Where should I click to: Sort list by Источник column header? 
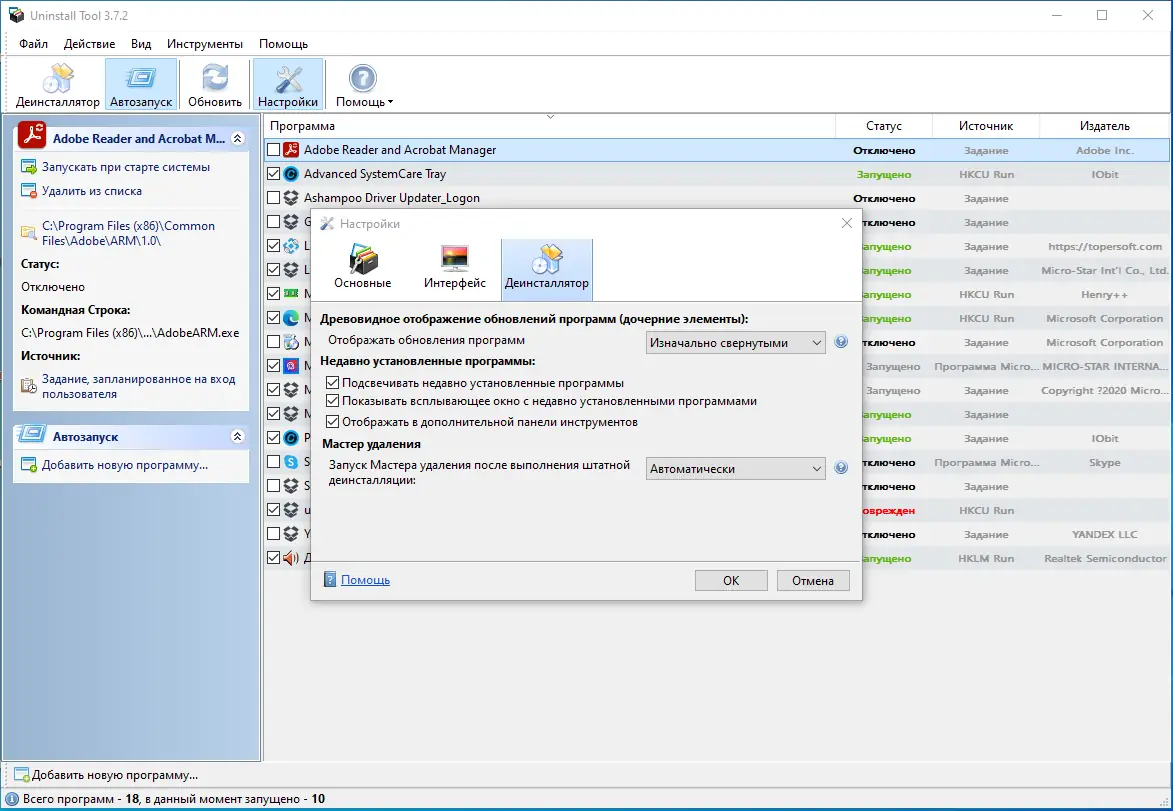click(986, 126)
